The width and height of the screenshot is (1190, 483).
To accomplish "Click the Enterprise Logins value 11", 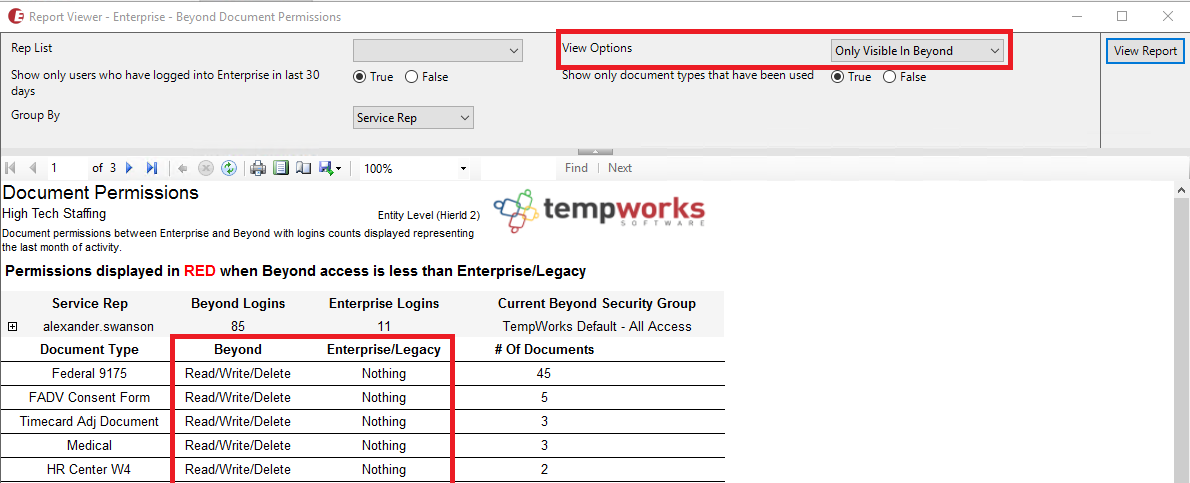I will pyautogui.click(x=383, y=327).
